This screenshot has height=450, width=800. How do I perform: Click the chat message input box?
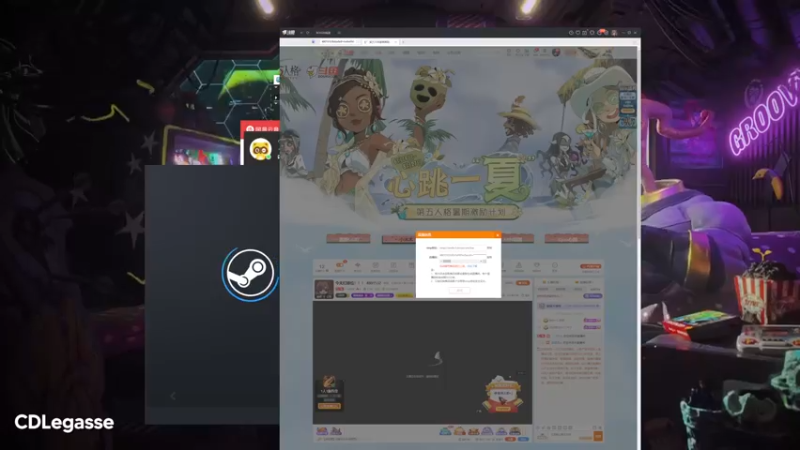point(569,436)
